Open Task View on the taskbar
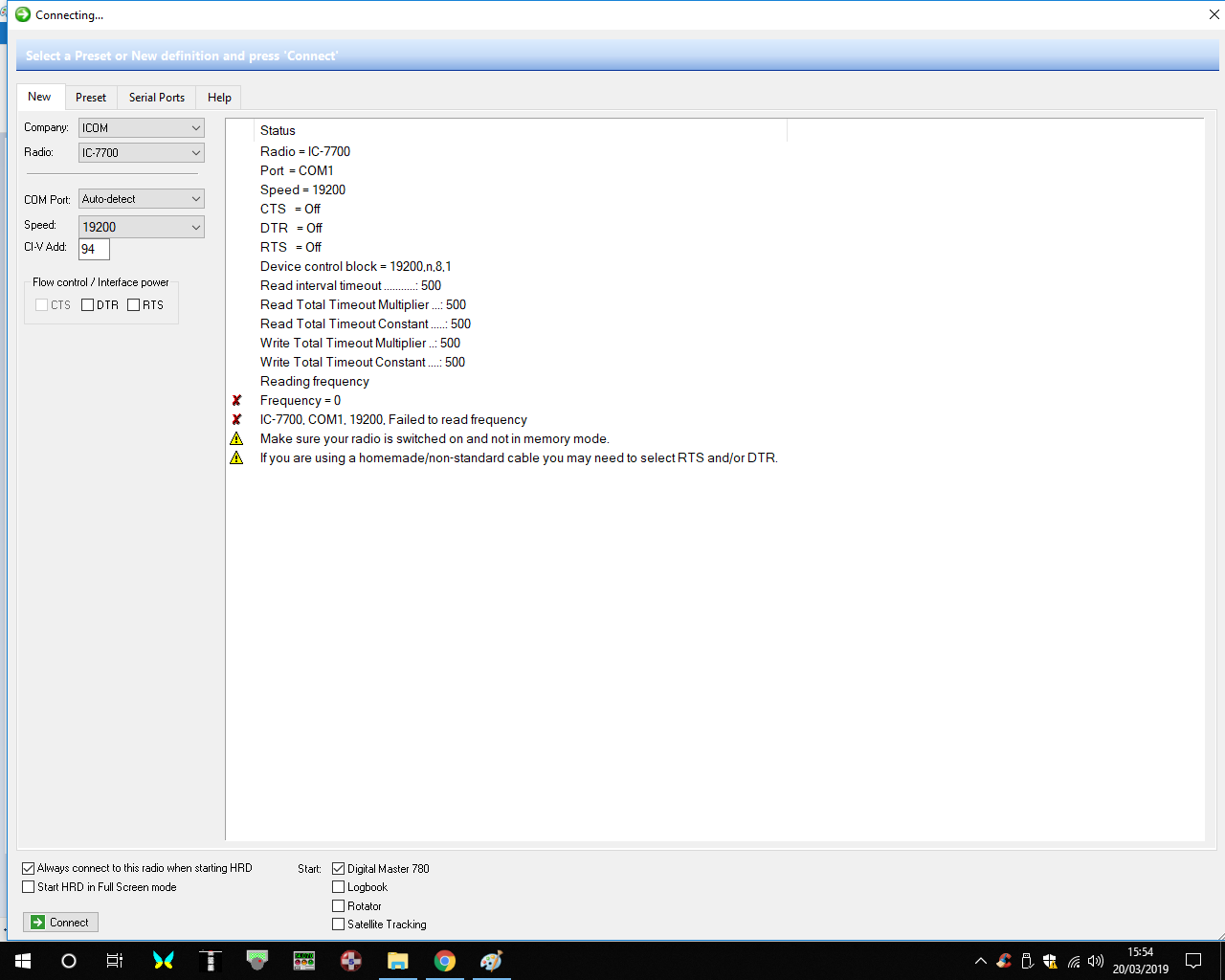Screen dimensions: 1225x980 point(115,961)
